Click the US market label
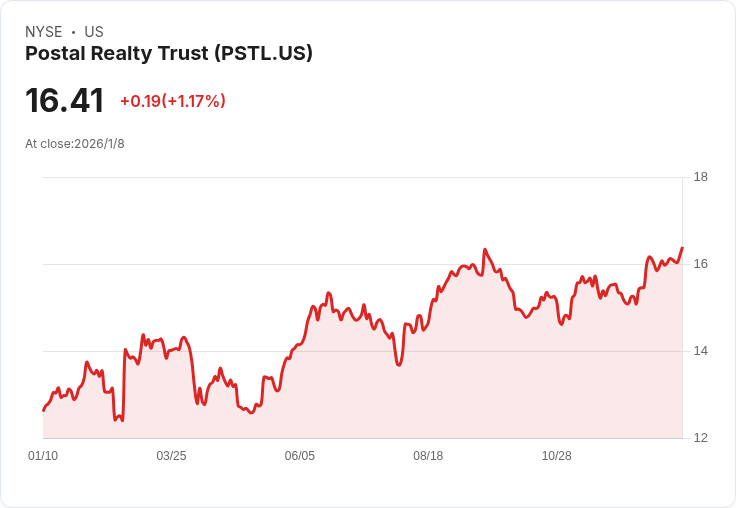736x508 pixels. 94,32
